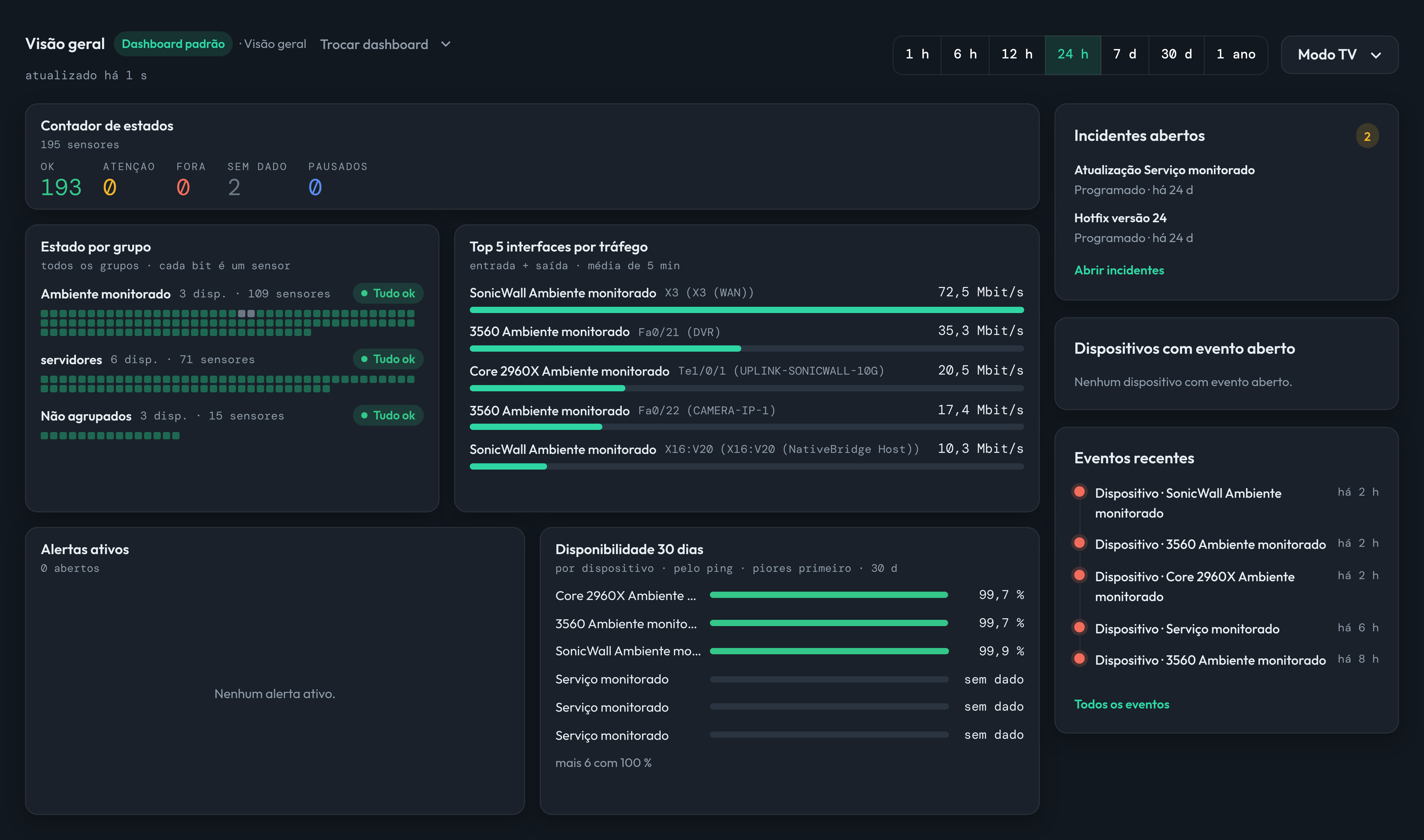1424x840 pixels.
Task: Click the Alertas ativos panel title
Action: (x=85, y=549)
